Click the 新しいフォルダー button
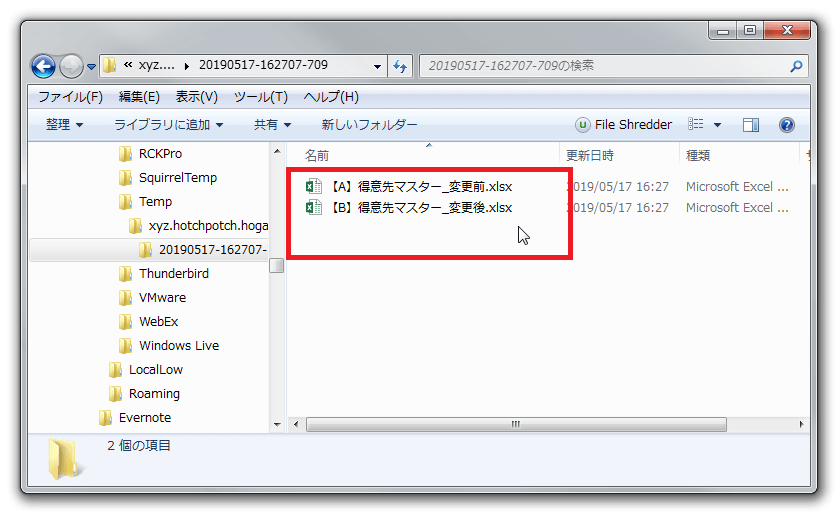The image size is (838, 514). 369,125
